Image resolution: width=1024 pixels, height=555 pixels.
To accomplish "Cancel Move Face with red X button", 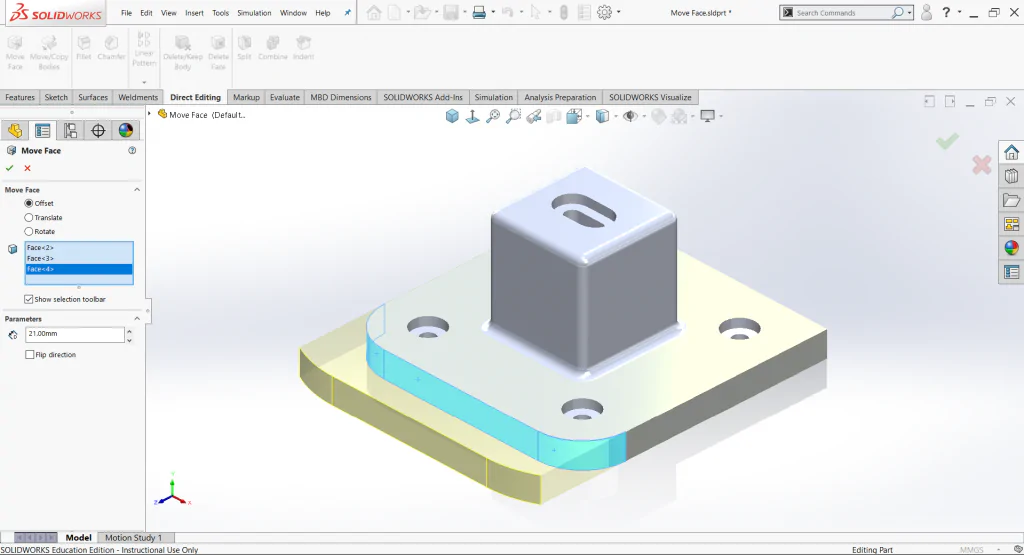I will point(27,168).
